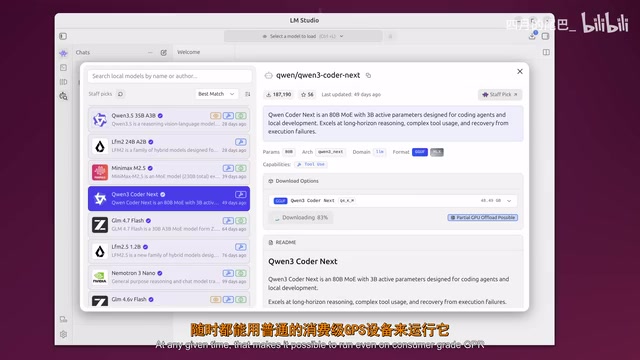The image size is (640, 360).
Task: Create a new chat with pencil icon
Action: tap(164, 53)
